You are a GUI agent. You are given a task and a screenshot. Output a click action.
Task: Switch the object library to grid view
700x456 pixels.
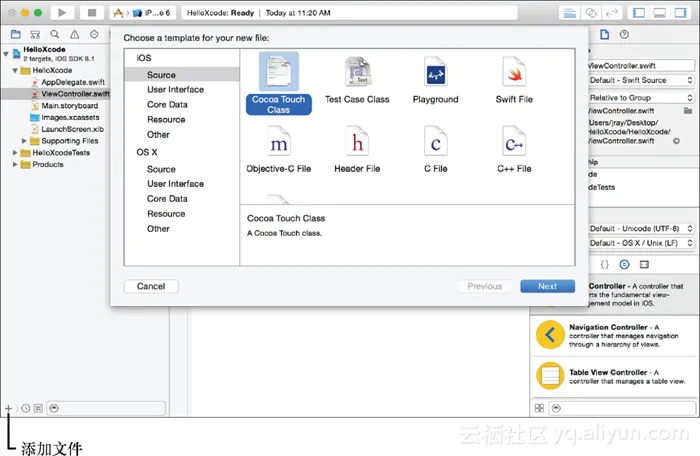pyautogui.click(x=539, y=408)
